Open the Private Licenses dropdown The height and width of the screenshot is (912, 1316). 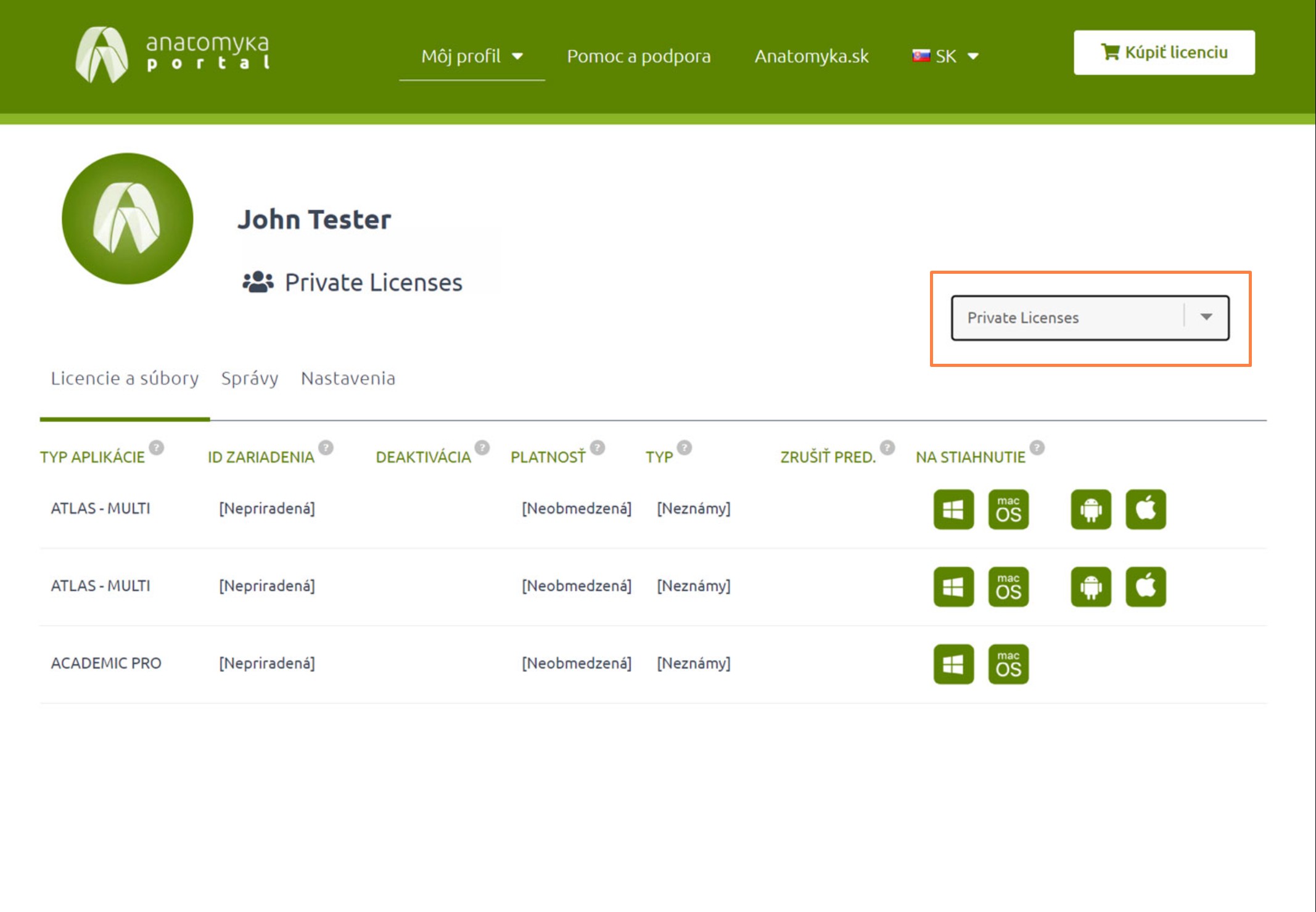[1089, 318]
